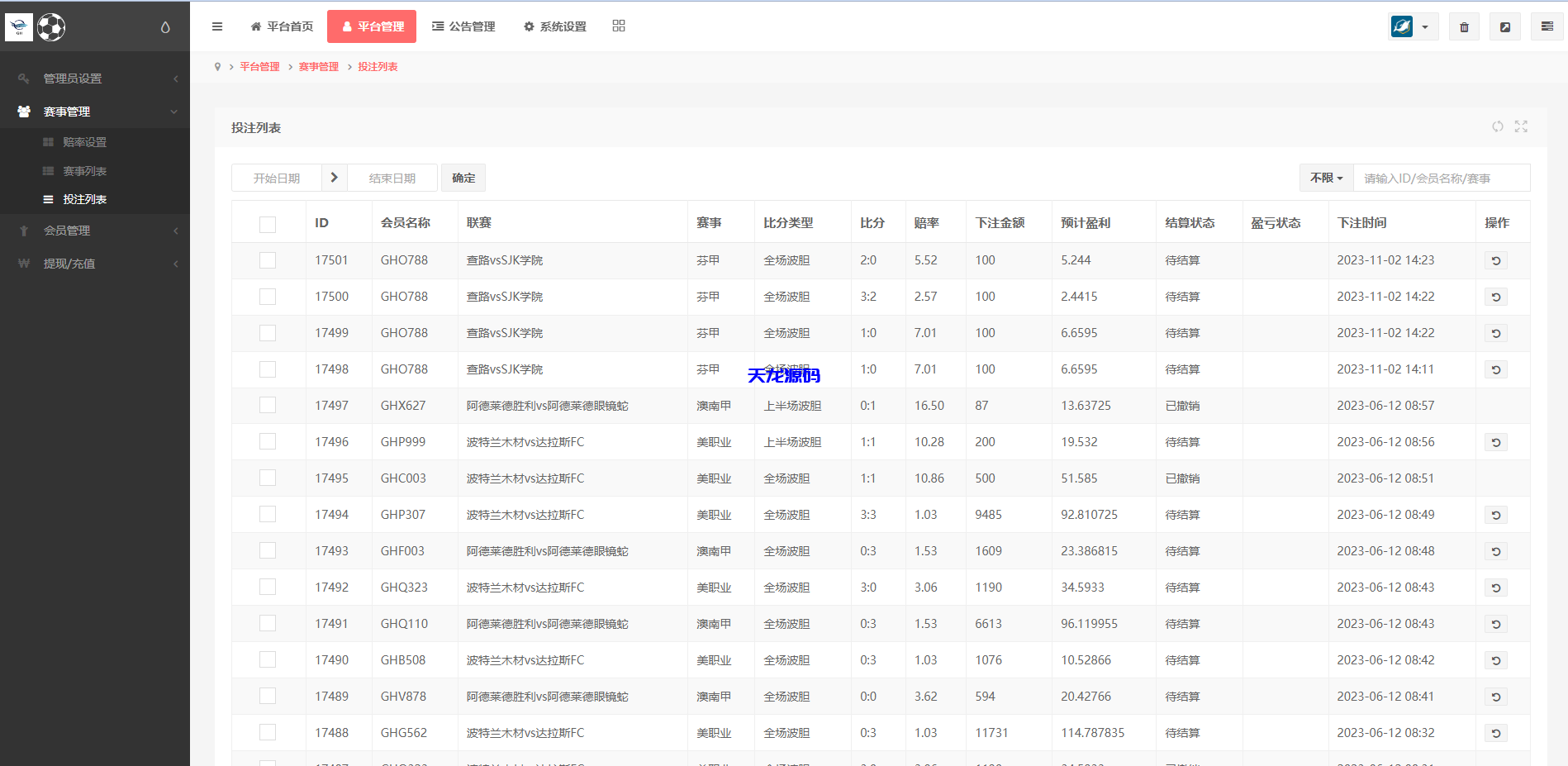Screen dimensions: 1568x766
Task: Click the sidebar collapse hamburger icon
Action: 216,26
